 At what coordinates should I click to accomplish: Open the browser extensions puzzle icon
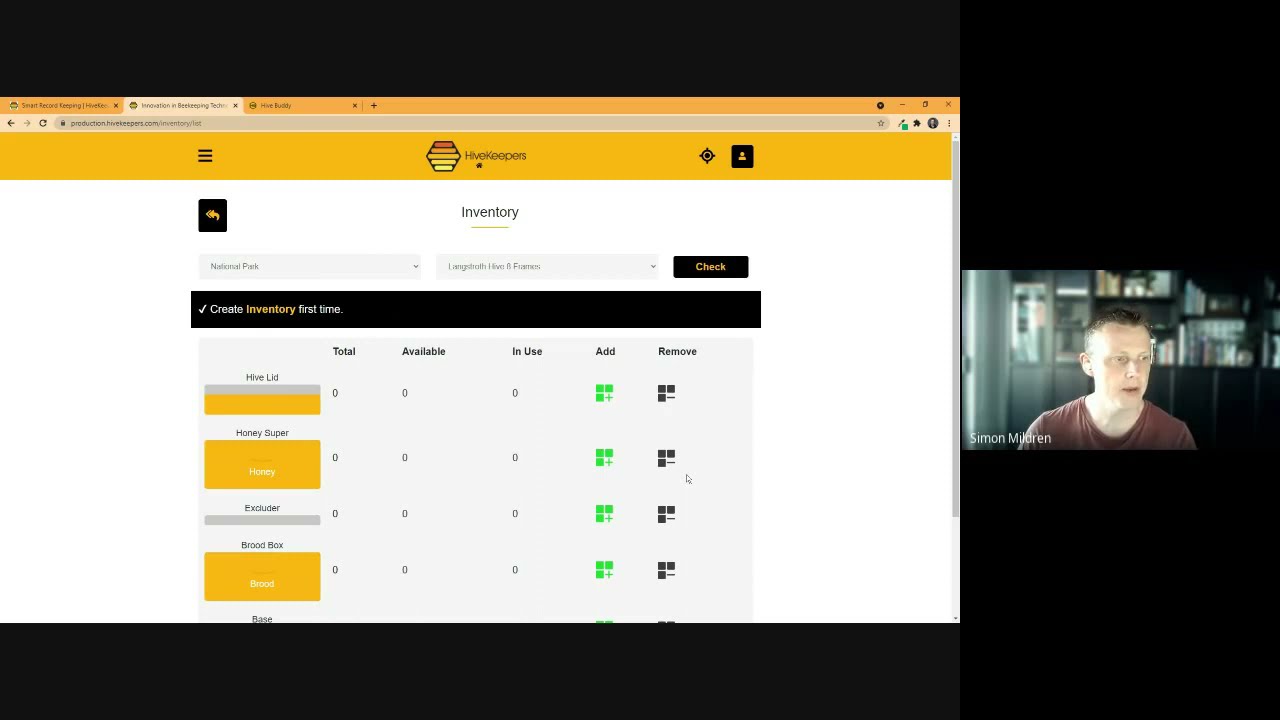[917, 123]
